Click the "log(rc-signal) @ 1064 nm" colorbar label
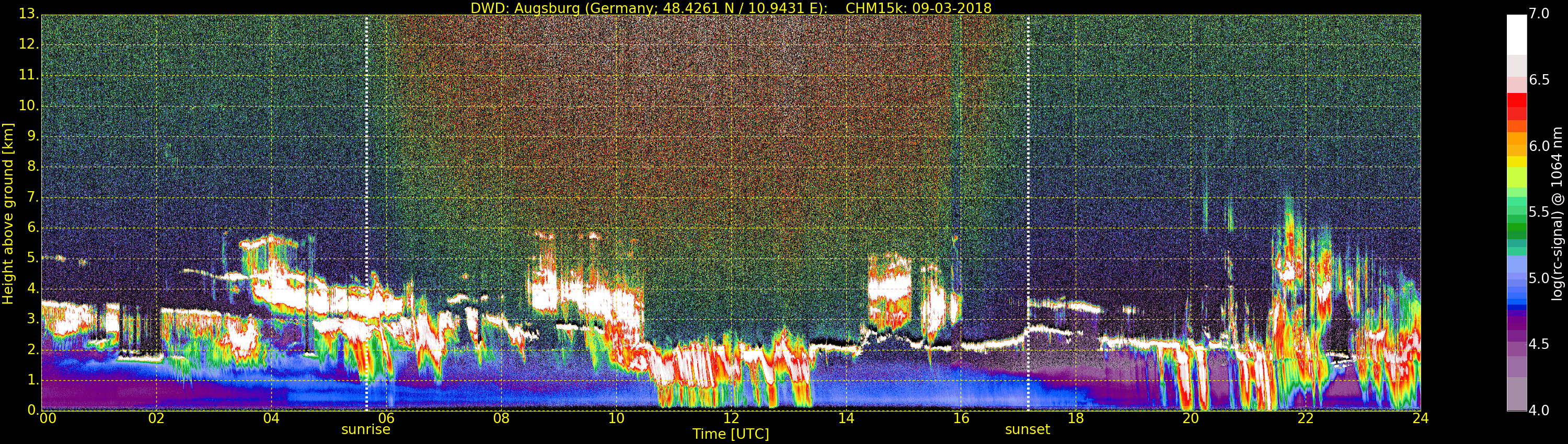Image resolution: width=1568 pixels, height=444 pixels. (x=1557, y=214)
